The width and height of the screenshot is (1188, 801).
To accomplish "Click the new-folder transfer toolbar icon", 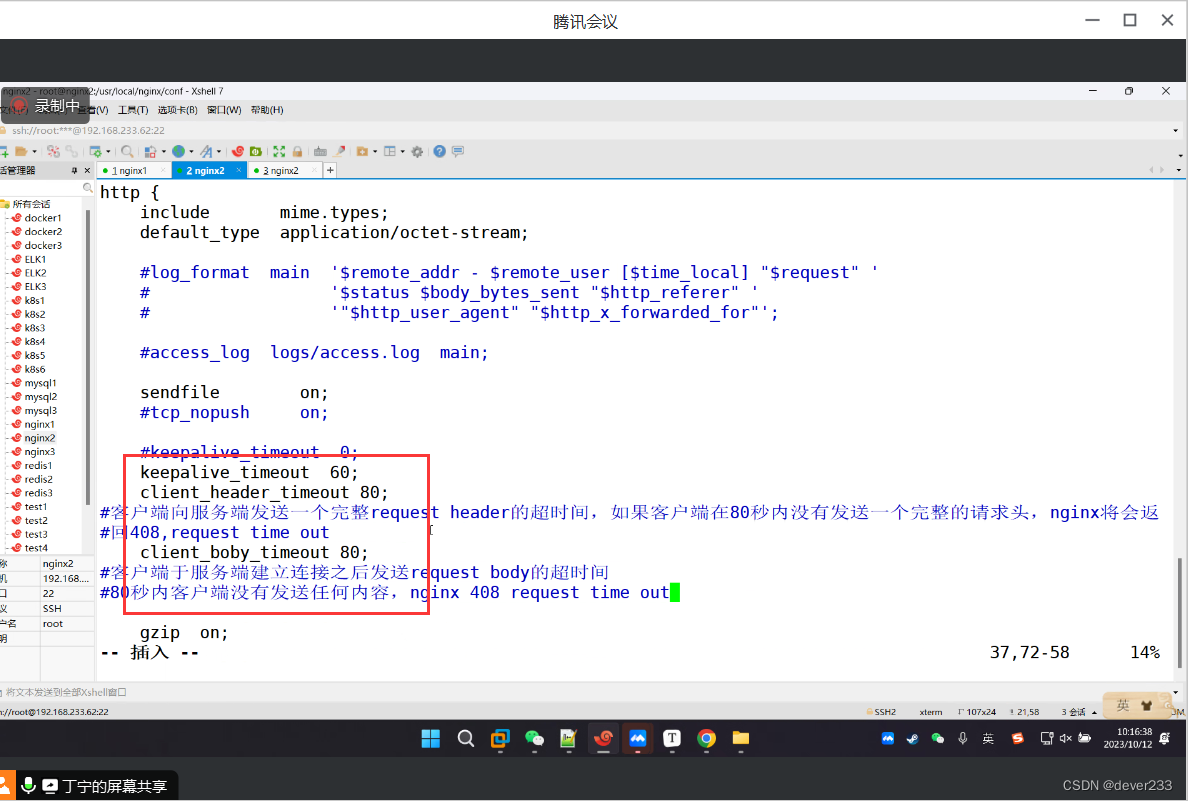I will point(362,152).
